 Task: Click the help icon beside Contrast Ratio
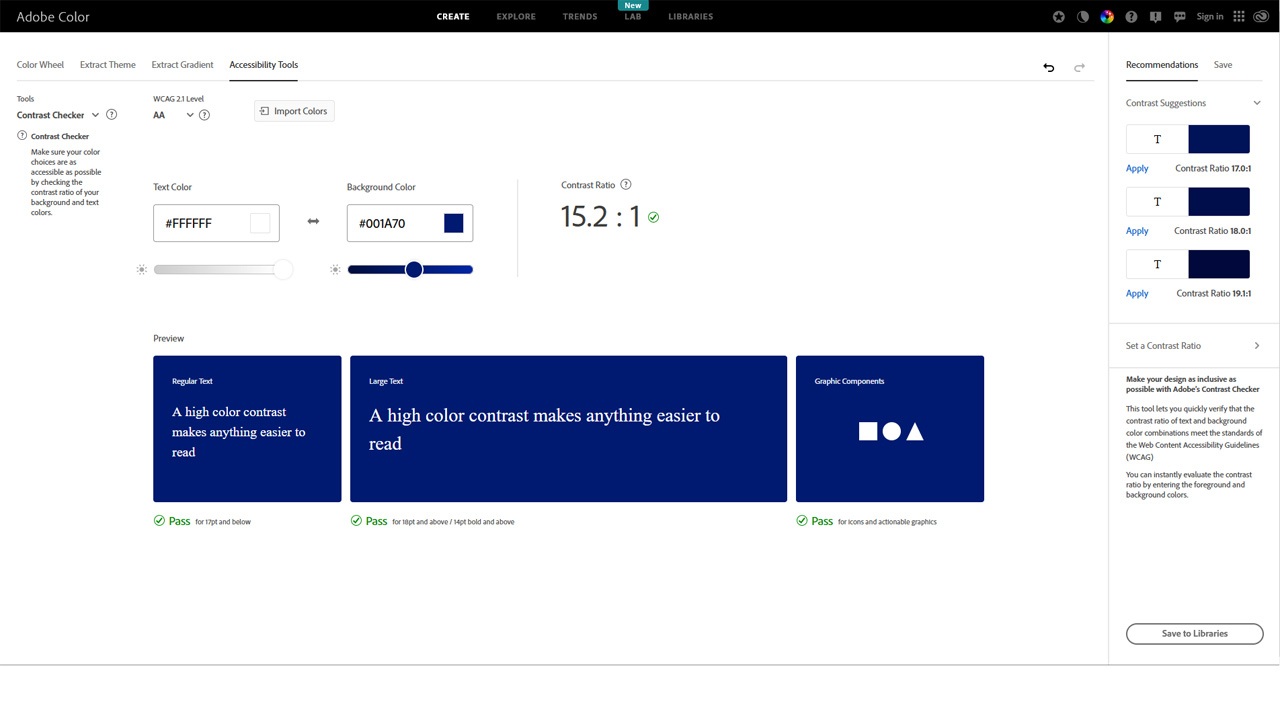click(x=626, y=185)
